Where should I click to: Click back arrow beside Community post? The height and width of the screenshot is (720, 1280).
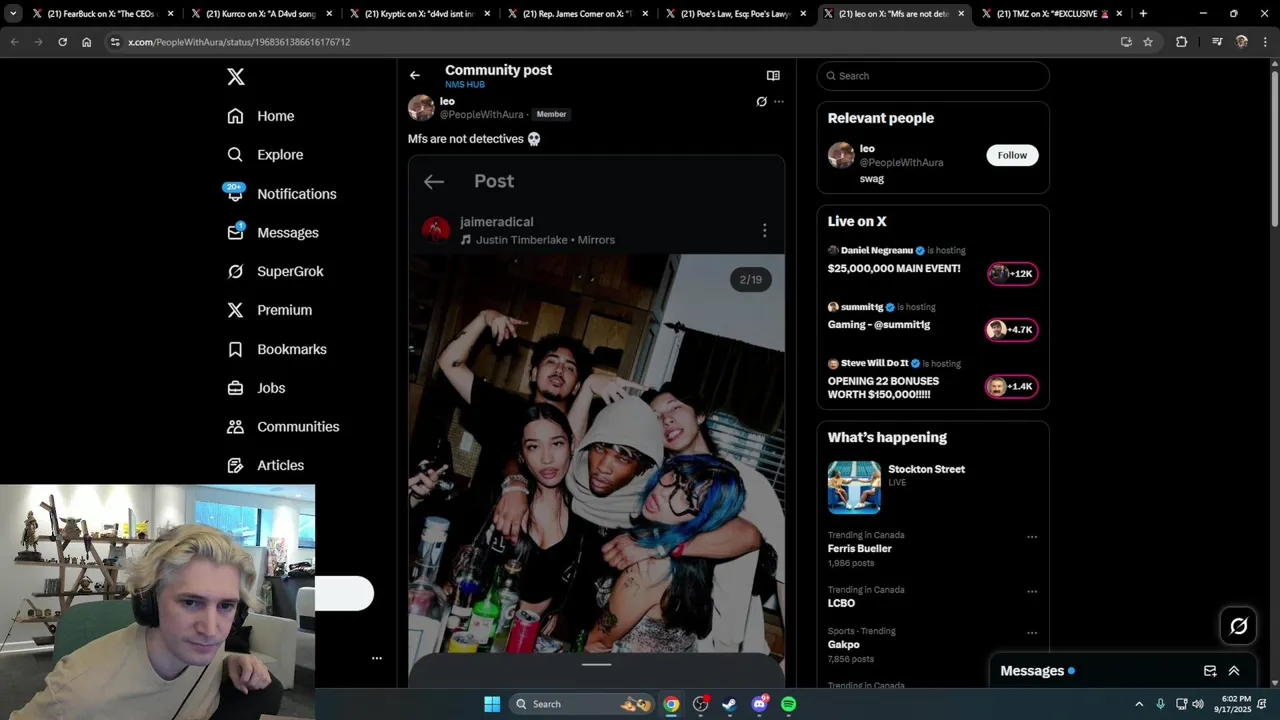(x=415, y=75)
